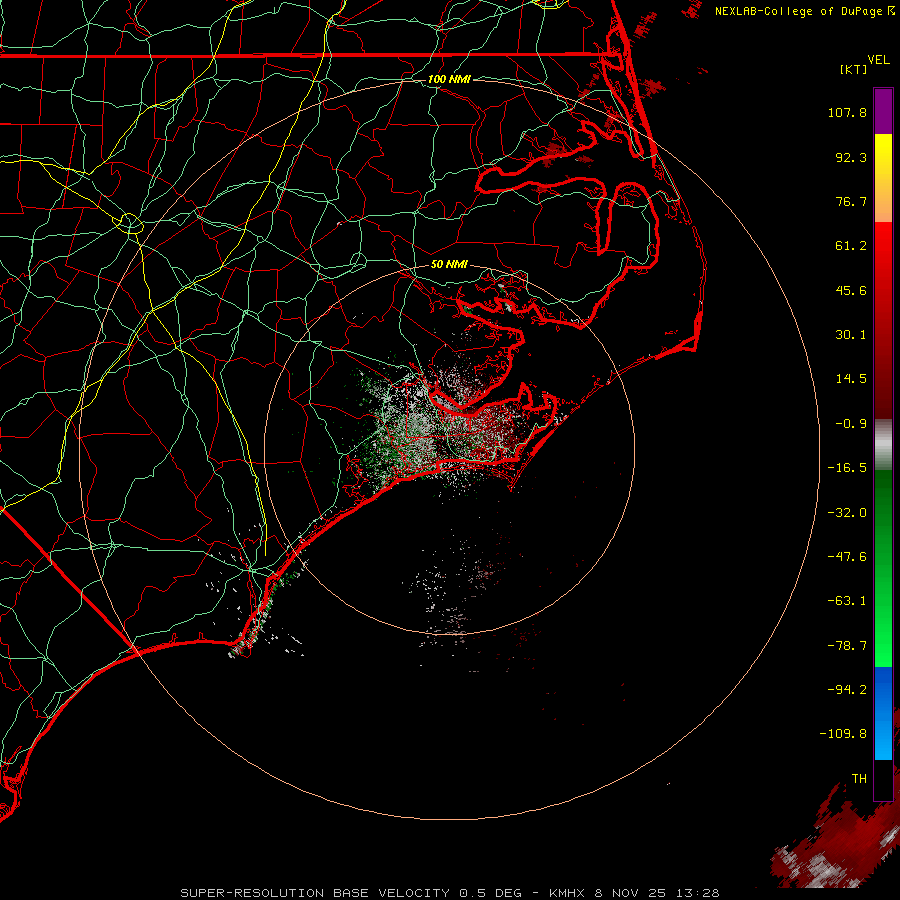Click the blue segment of velocity color bar
The image size is (900, 900).
tap(883, 713)
